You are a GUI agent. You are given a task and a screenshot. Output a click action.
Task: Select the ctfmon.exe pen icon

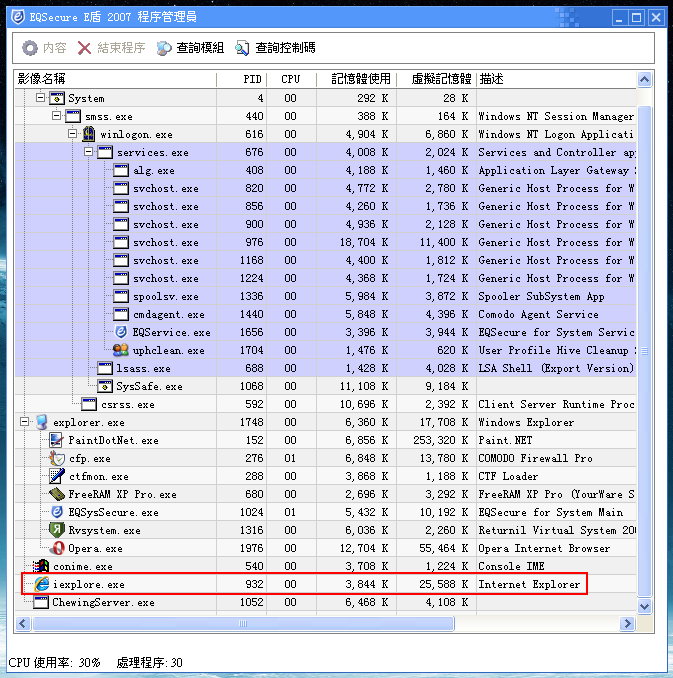click(57, 476)
